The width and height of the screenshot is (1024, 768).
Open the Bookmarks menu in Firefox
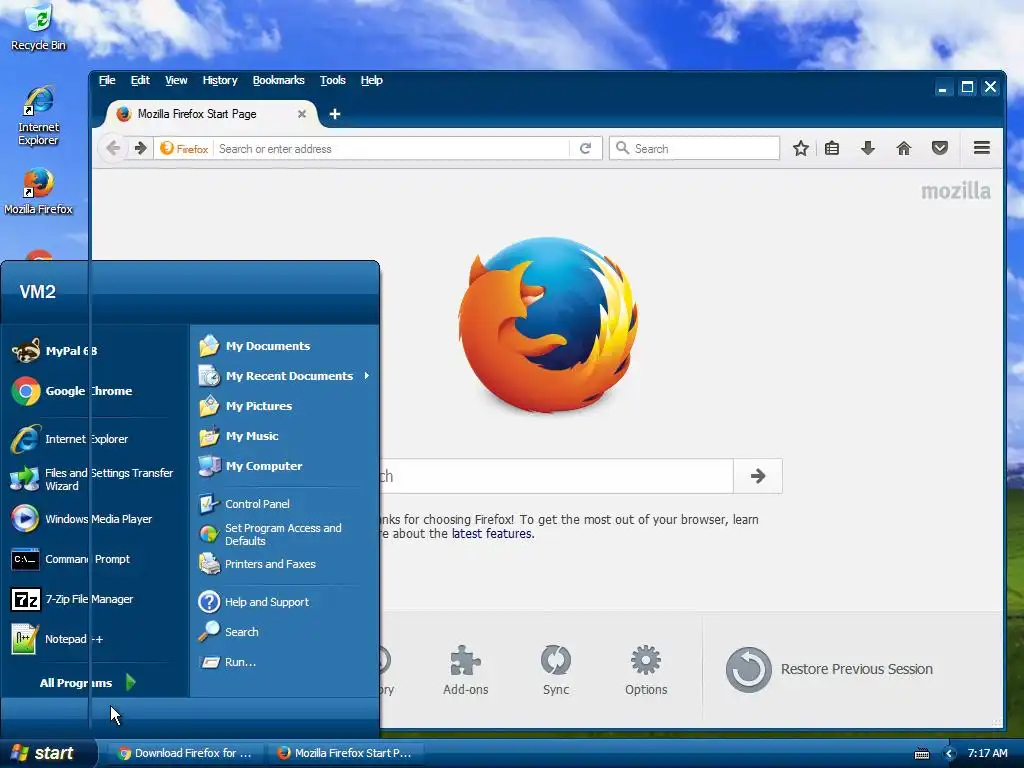(x=278, y=80)
